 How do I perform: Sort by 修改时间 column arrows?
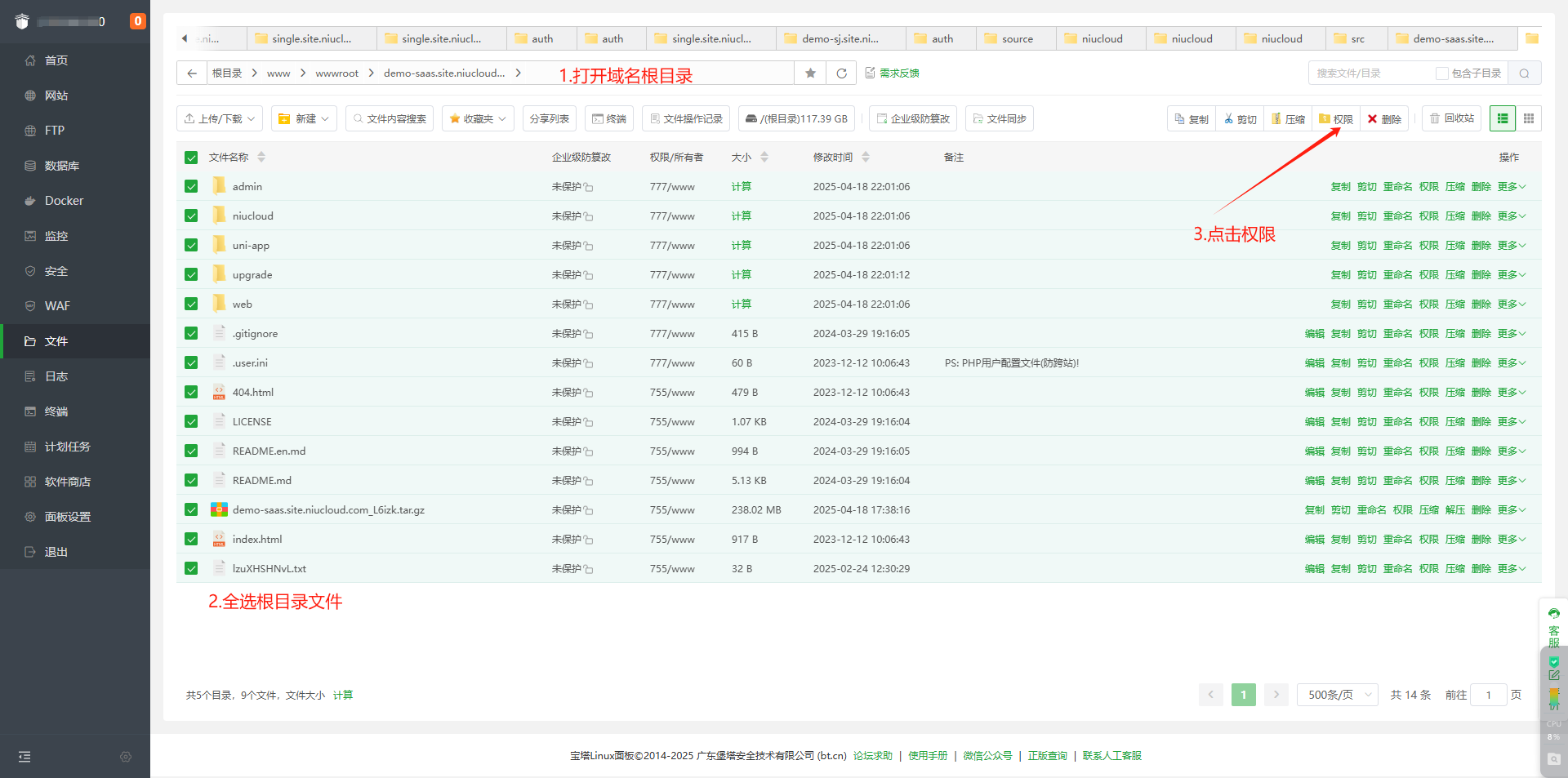point(866,158)
